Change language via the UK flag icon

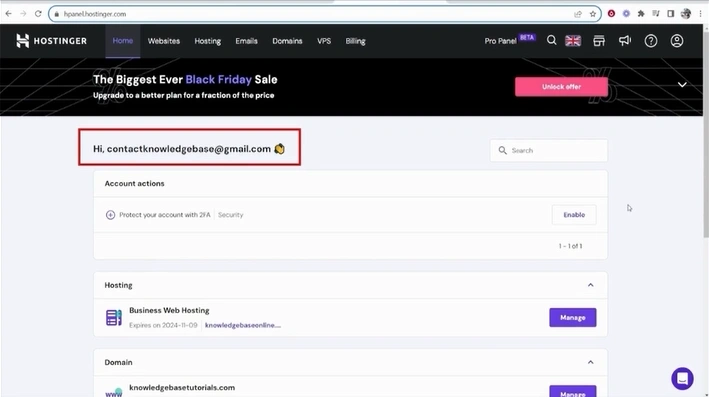(573, 41)
